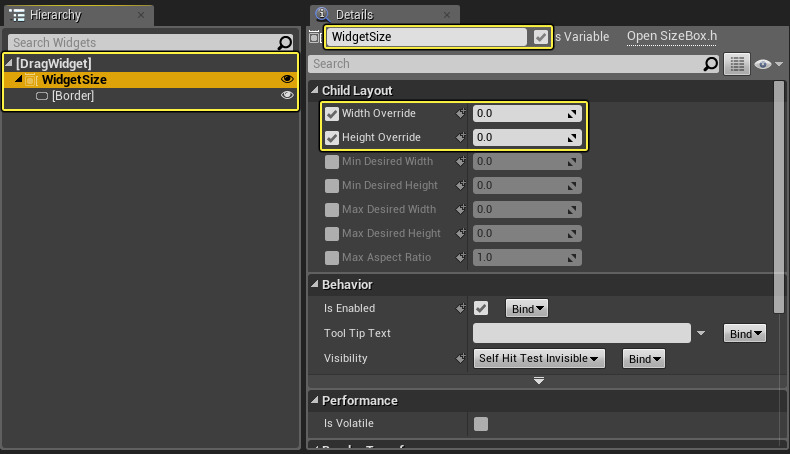This screenshot has height=454, width=790.
Task: Open the Details view options eye icon
Action: click(x=765, y=64)
